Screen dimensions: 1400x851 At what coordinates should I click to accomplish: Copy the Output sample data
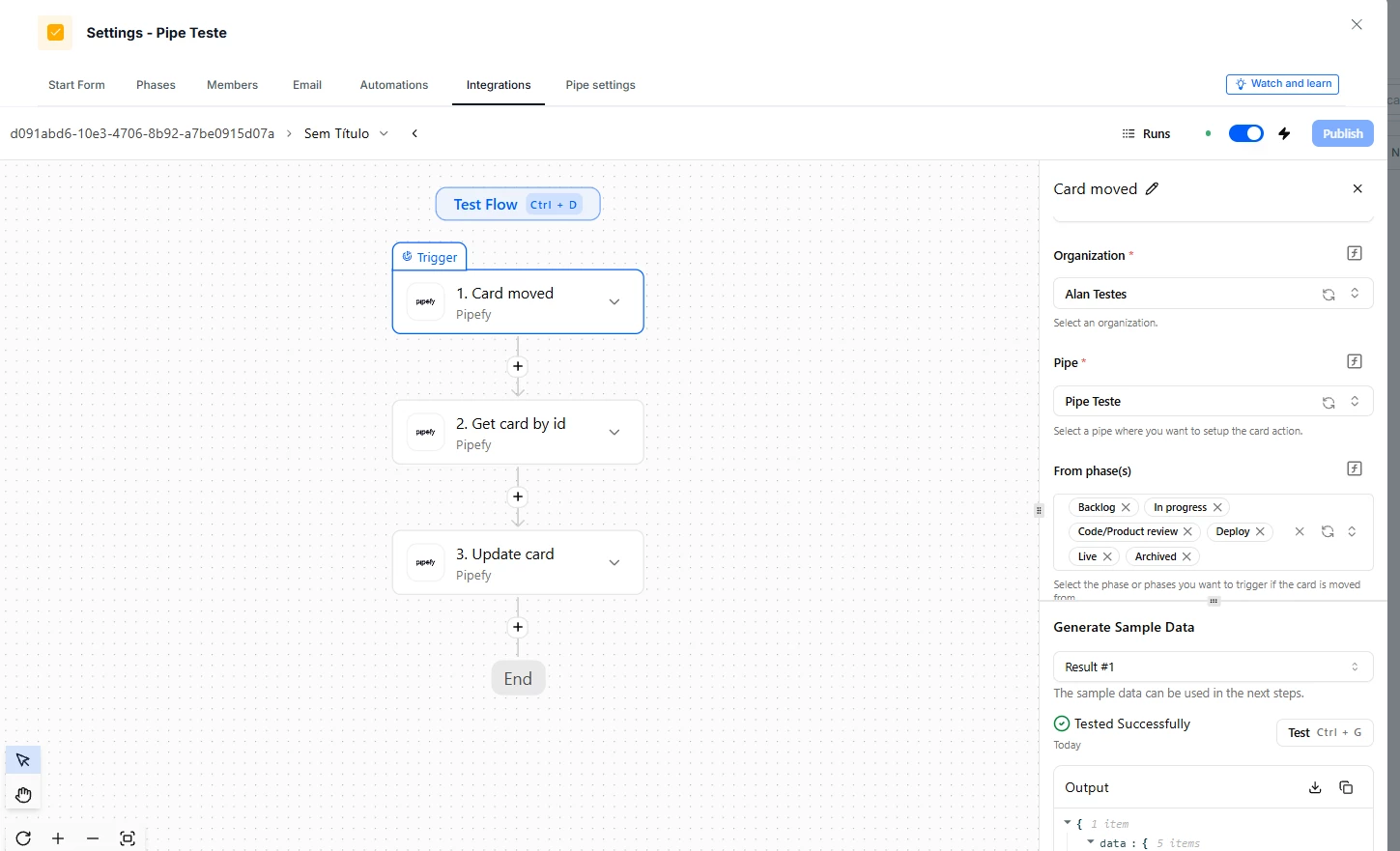(x=1346, y=787)
